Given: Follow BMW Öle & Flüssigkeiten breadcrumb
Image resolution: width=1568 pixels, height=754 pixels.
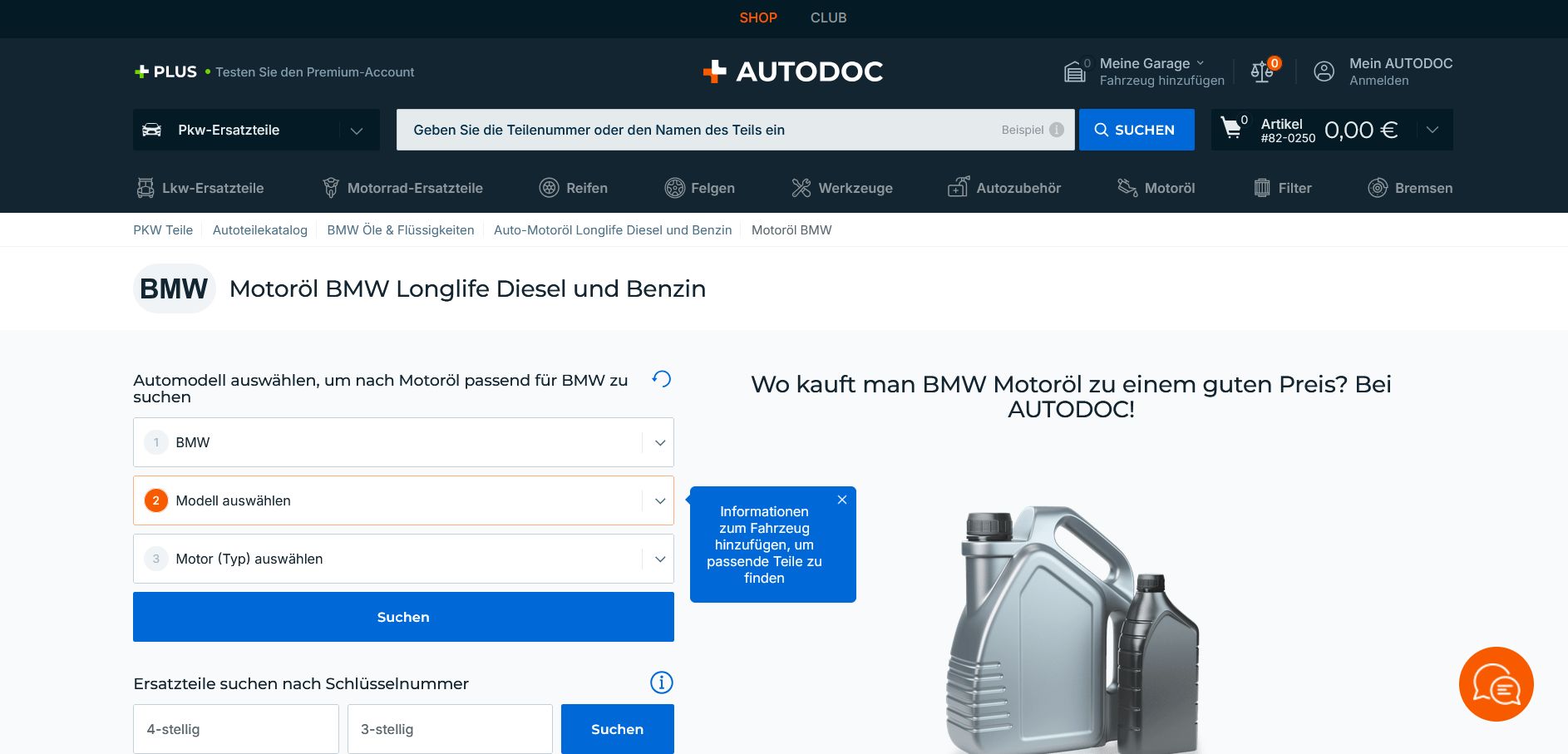Looking at the screenshot, I should pyautogui.click(x=401, y=230).
